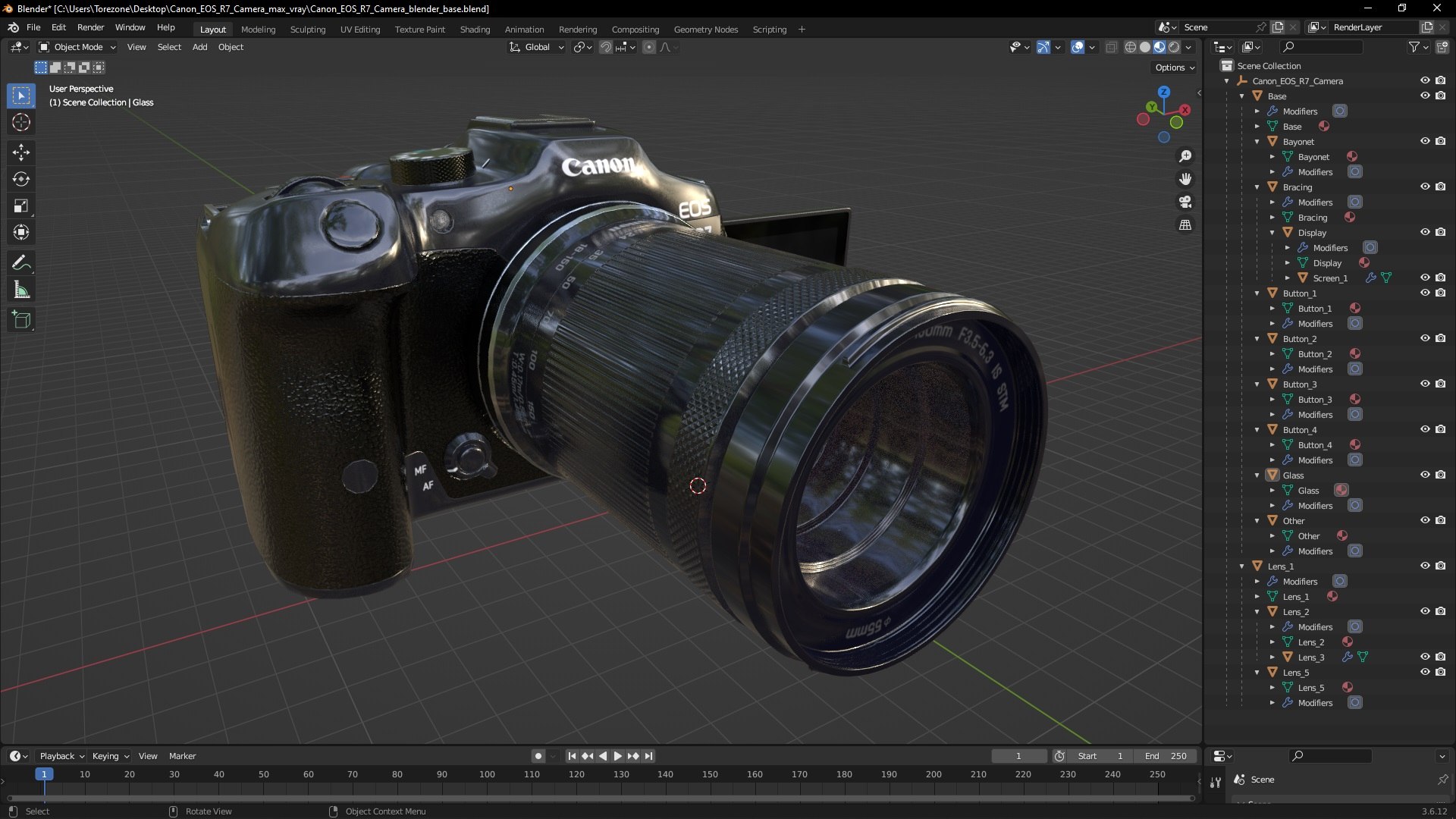Collapse the Lens_1 tree item
Image resolution: width=1456 pixels, height=819 pixels.
pyautogui.click(x=1242, y=566)
